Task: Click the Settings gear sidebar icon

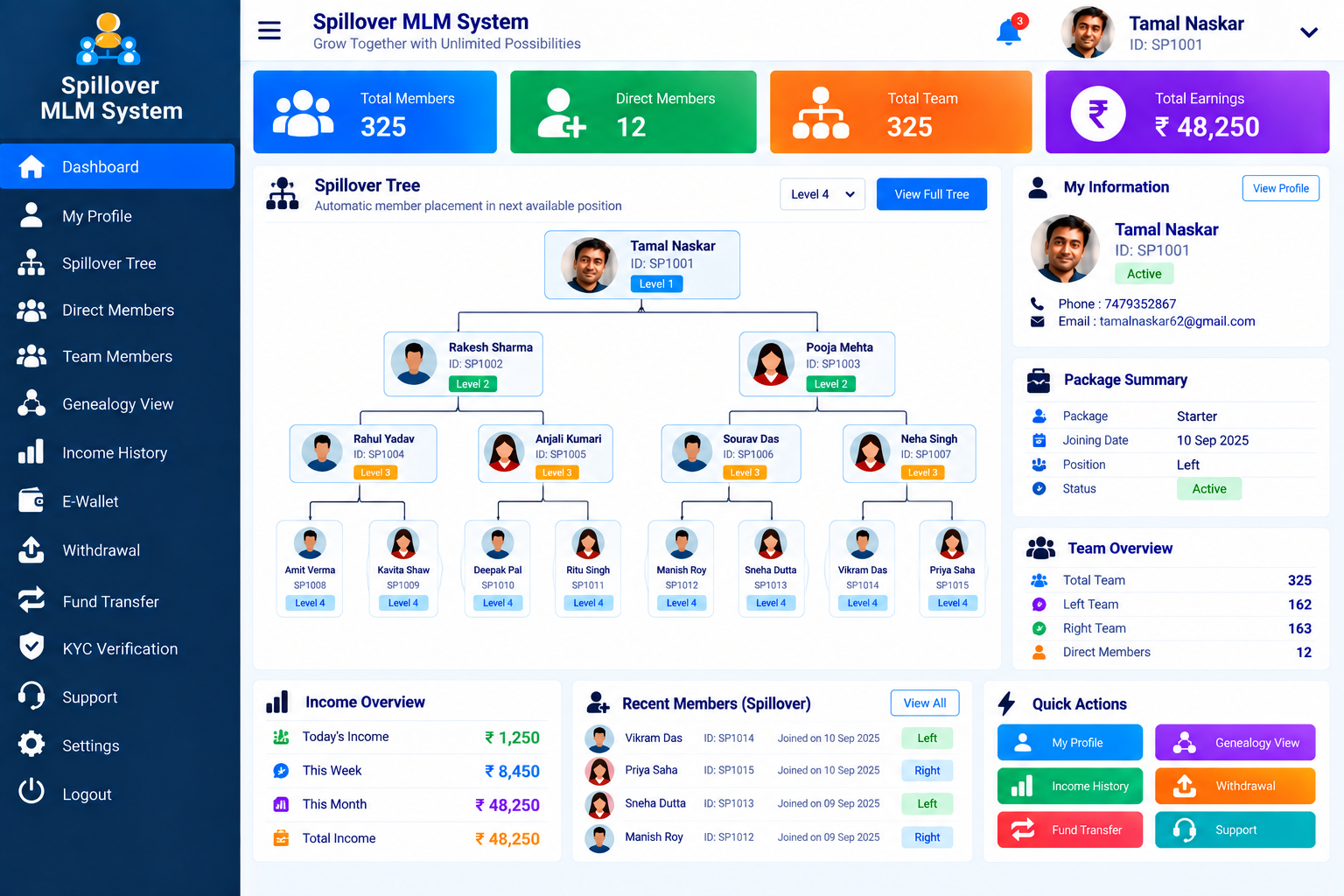Action: [31, 745]
